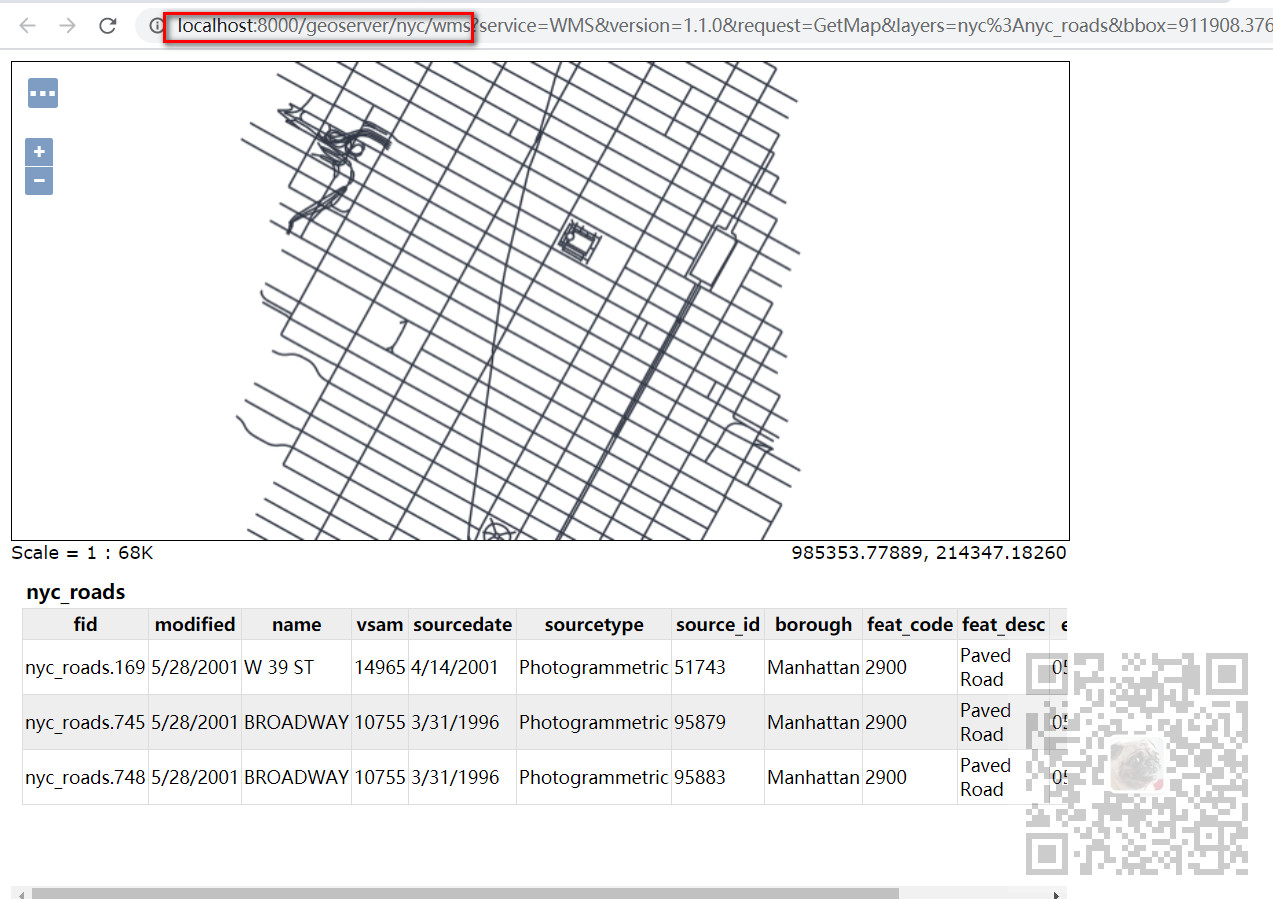Click the source_id column header
This screenshot has height=899, width=1273.
718,625
